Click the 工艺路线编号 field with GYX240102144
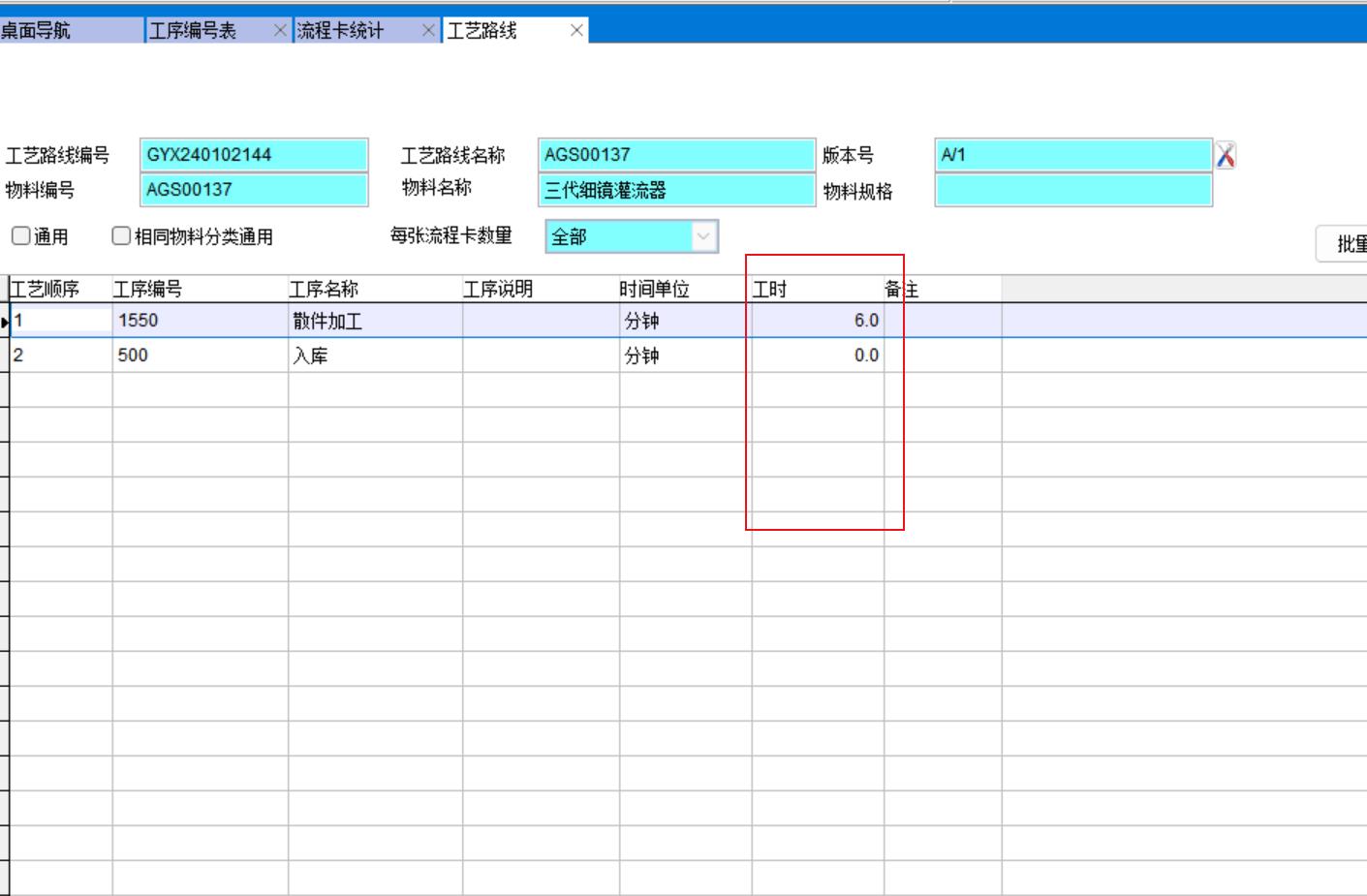Image resolution: width=1367 pixels, height=896 pixels. (254, 155)
